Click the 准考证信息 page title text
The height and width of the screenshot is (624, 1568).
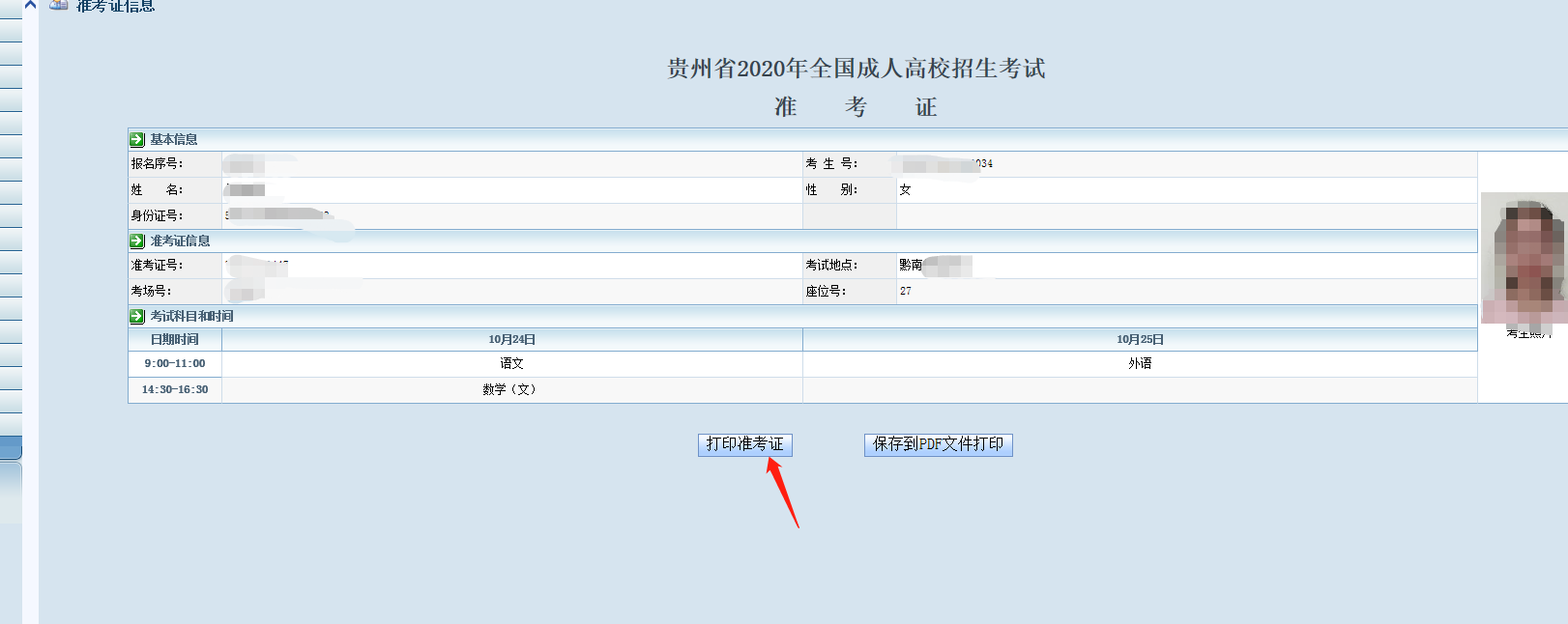[115, 6]
